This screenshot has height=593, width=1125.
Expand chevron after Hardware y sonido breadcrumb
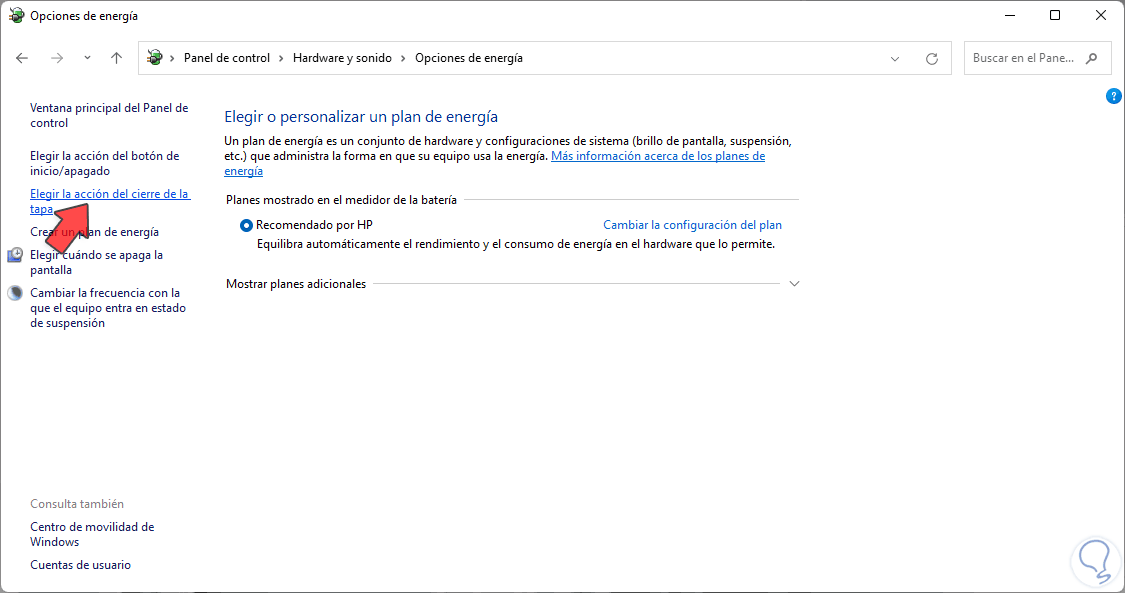pos(403,58)
